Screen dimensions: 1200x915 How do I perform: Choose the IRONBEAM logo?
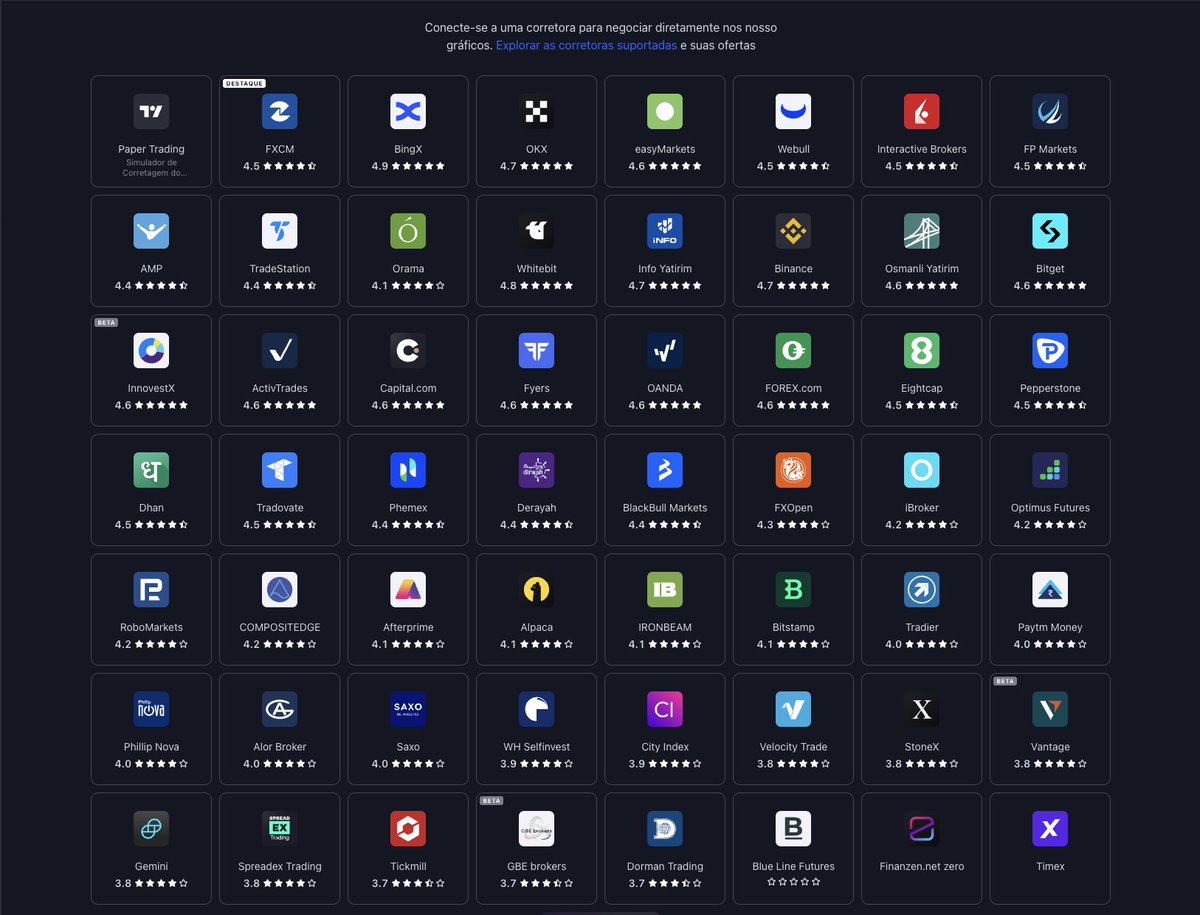point(665,590)
